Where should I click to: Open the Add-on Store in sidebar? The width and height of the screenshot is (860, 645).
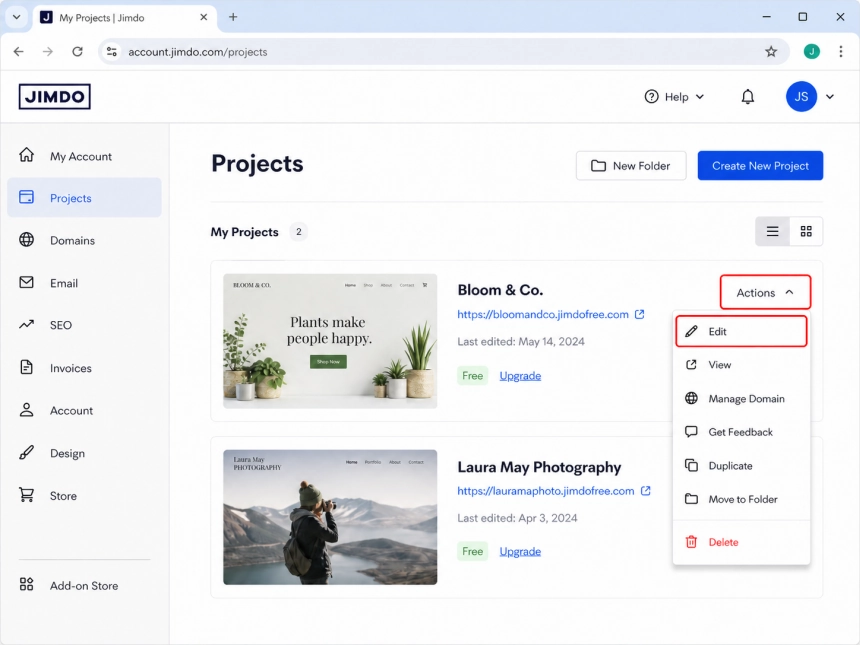[84, 585]
